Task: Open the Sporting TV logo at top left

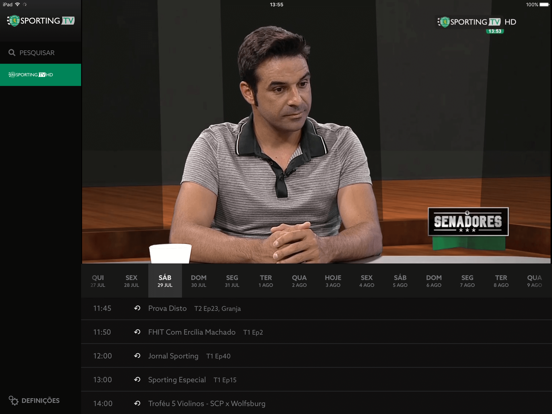Action: pyautogui.click(x=41, y=21)
